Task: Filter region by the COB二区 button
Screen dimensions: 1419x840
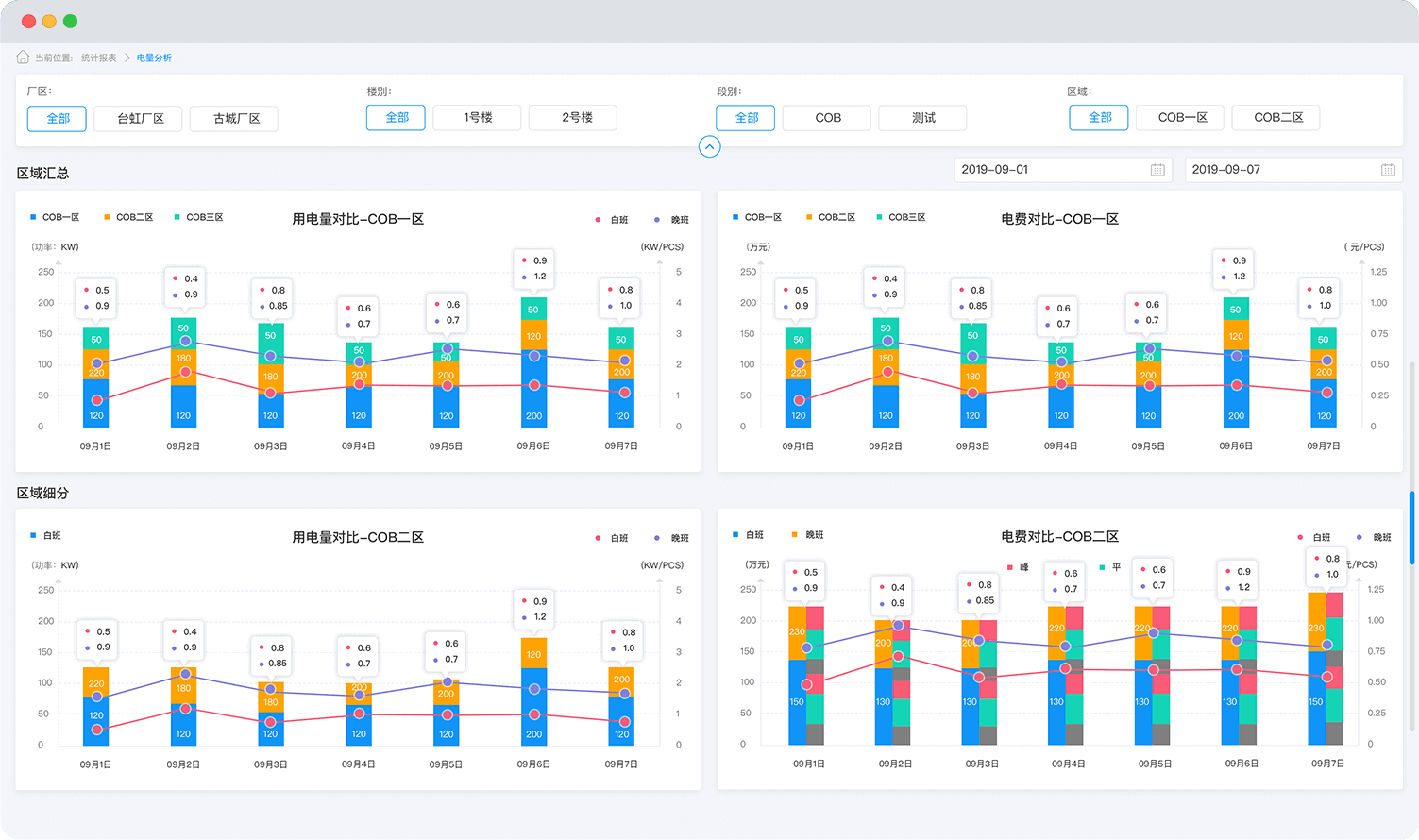Action: (x=1276, y=118)
